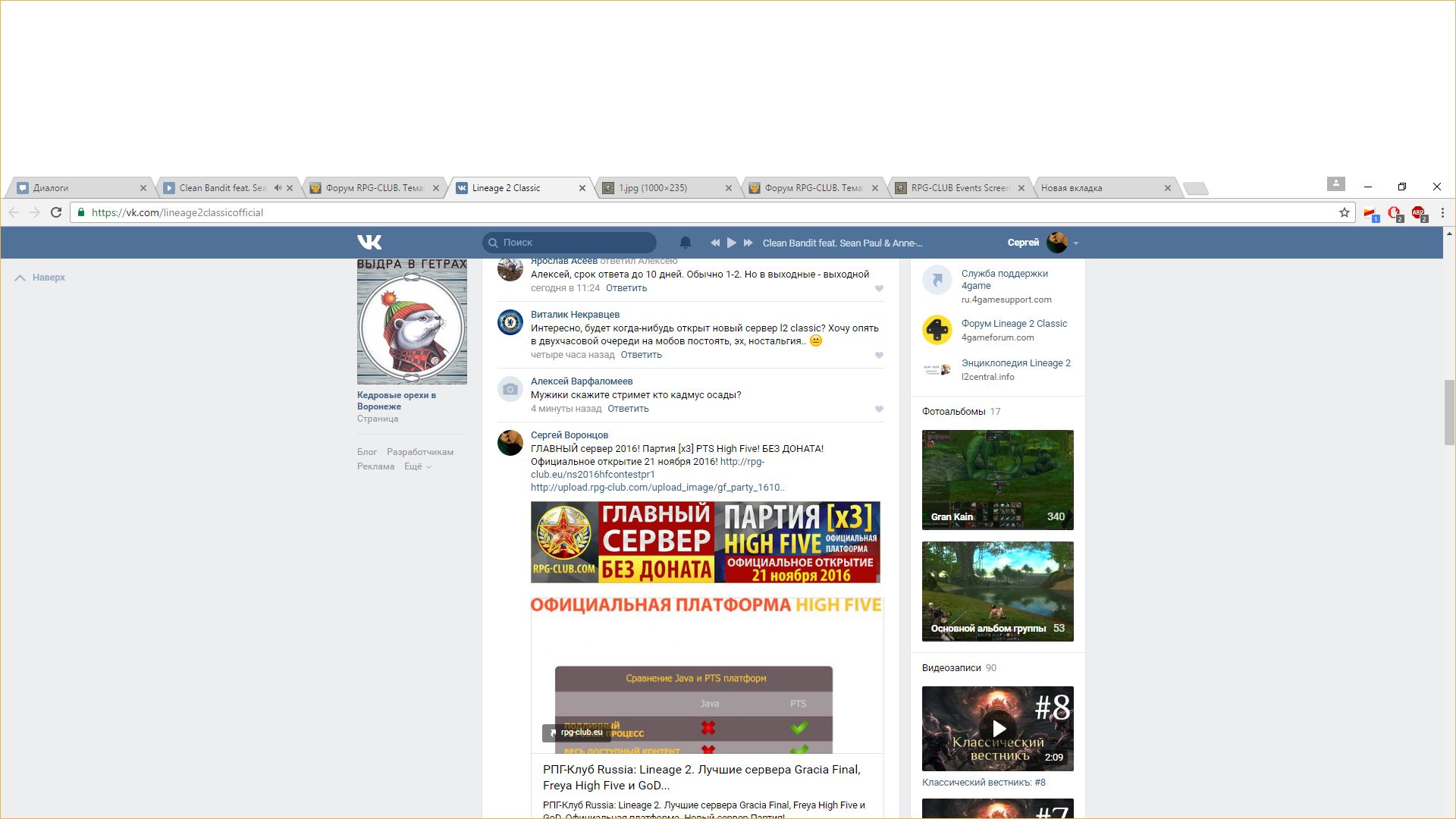
Task: Open the Фотоальбомы section header
Action: 953,412
